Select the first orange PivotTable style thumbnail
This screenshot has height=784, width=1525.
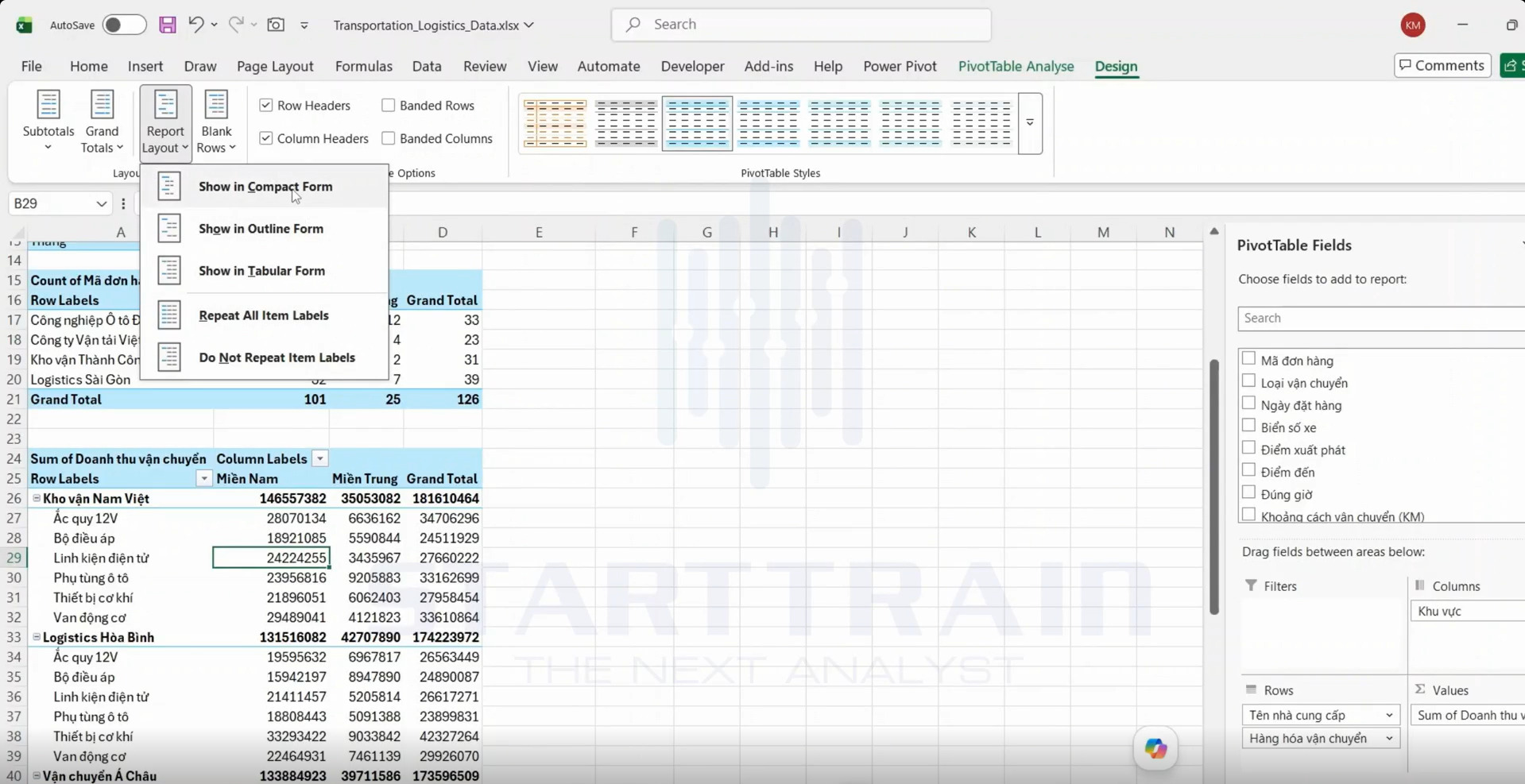(x=555, y=123)
